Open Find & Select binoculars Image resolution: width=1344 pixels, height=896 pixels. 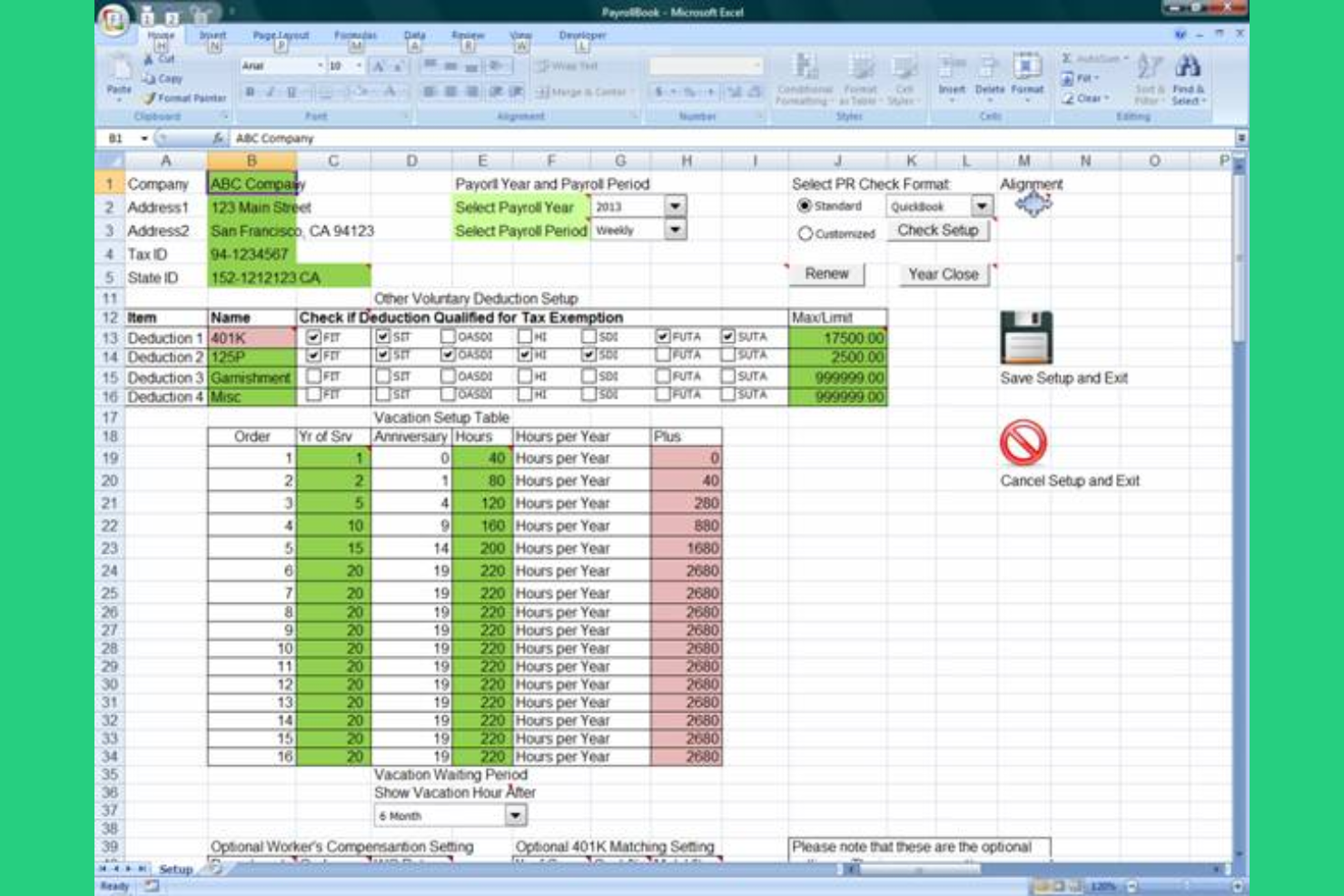tap(1188, 79)
